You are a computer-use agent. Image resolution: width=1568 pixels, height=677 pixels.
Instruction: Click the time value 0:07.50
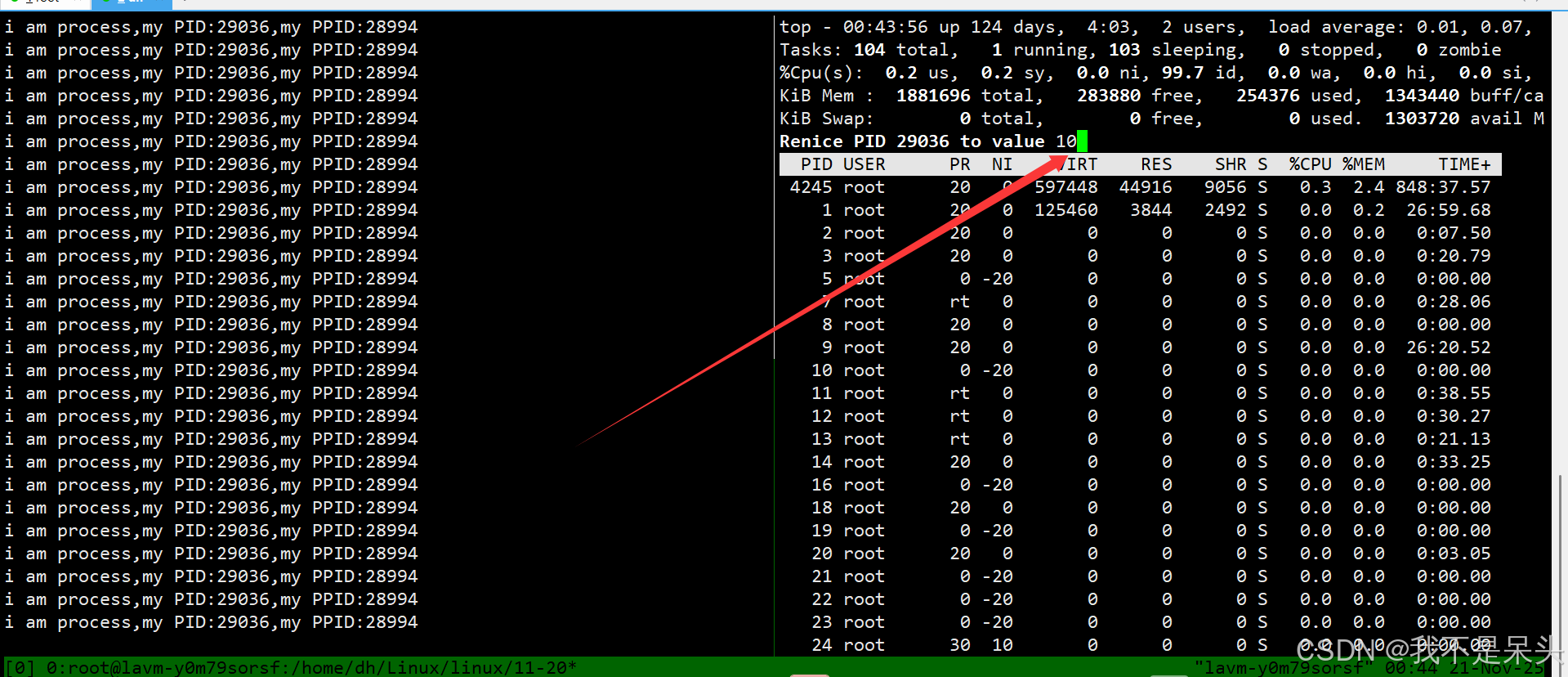click(x=1454, y=233)
